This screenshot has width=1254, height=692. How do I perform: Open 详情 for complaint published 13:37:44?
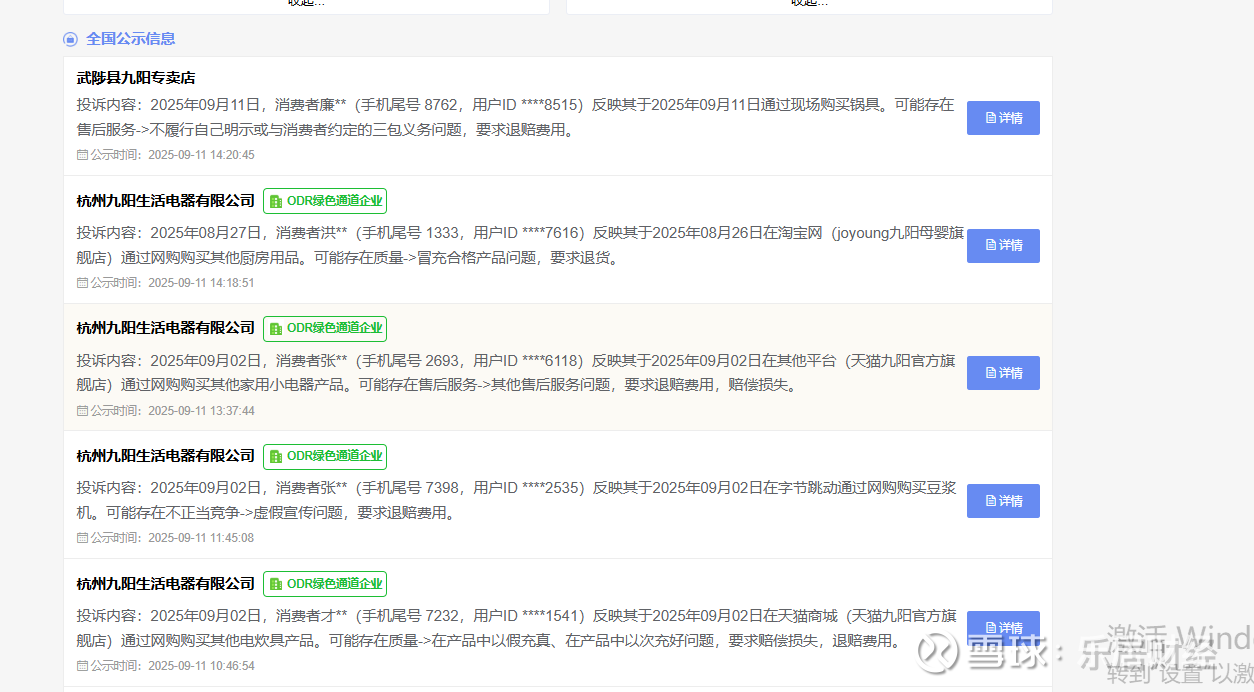coord(1003,373)
